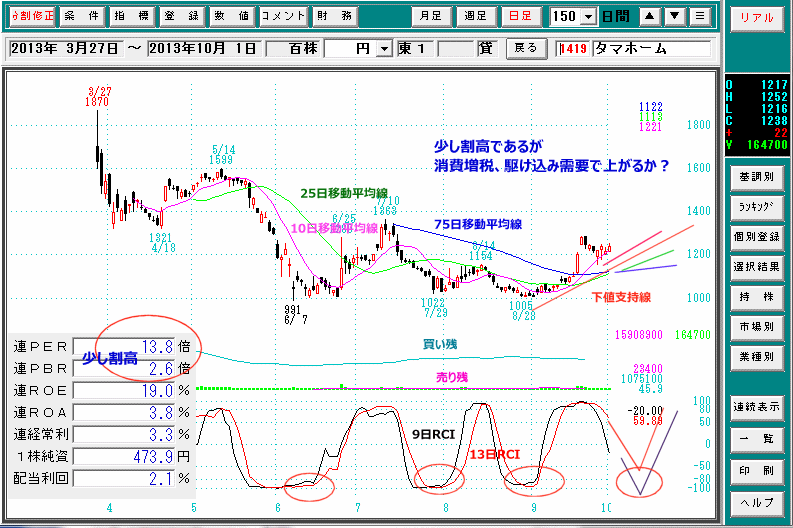This screenshot has width=793, height=528.
Task: Open the 数値 menu button
Action: 232,16
